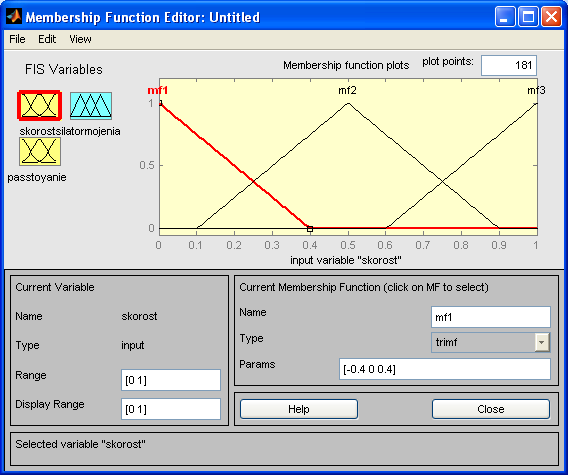Edit the membership function Name field
568x475 pixels.
coord(491,317)
